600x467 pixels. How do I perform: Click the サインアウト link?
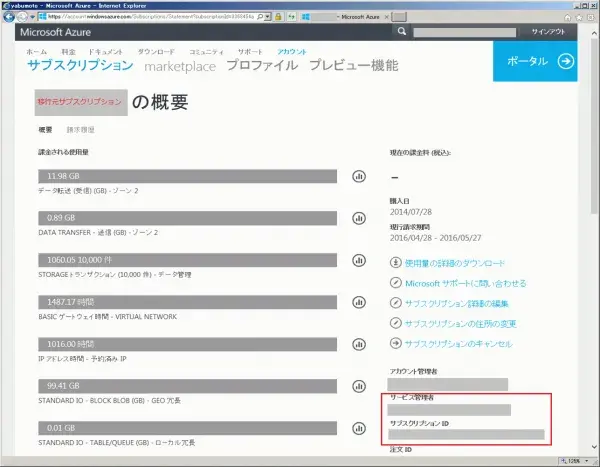[548, 32]
